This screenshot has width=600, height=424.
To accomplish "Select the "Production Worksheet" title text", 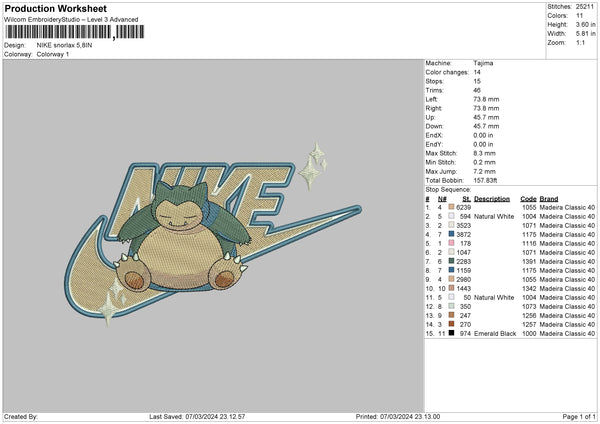I will [55, 8].
